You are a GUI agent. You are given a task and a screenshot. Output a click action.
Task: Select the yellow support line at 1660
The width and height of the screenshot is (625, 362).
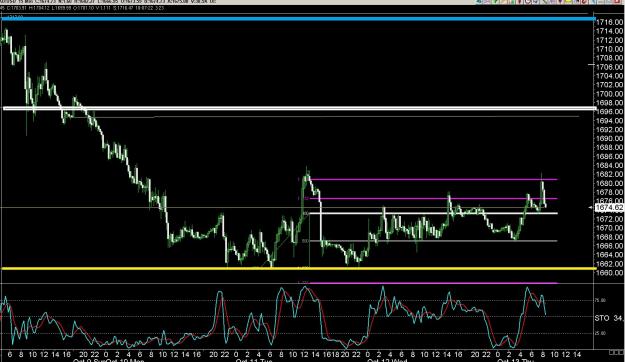click(x=299, y=269)
